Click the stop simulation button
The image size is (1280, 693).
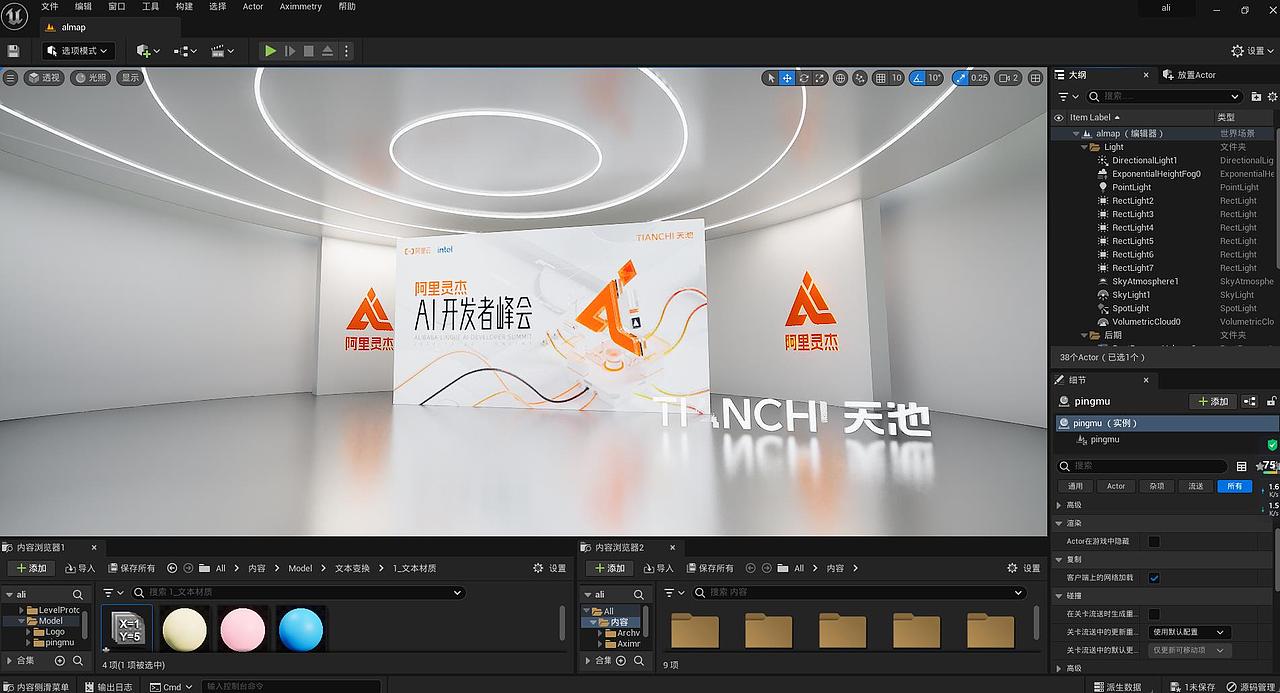click(308, 50)
